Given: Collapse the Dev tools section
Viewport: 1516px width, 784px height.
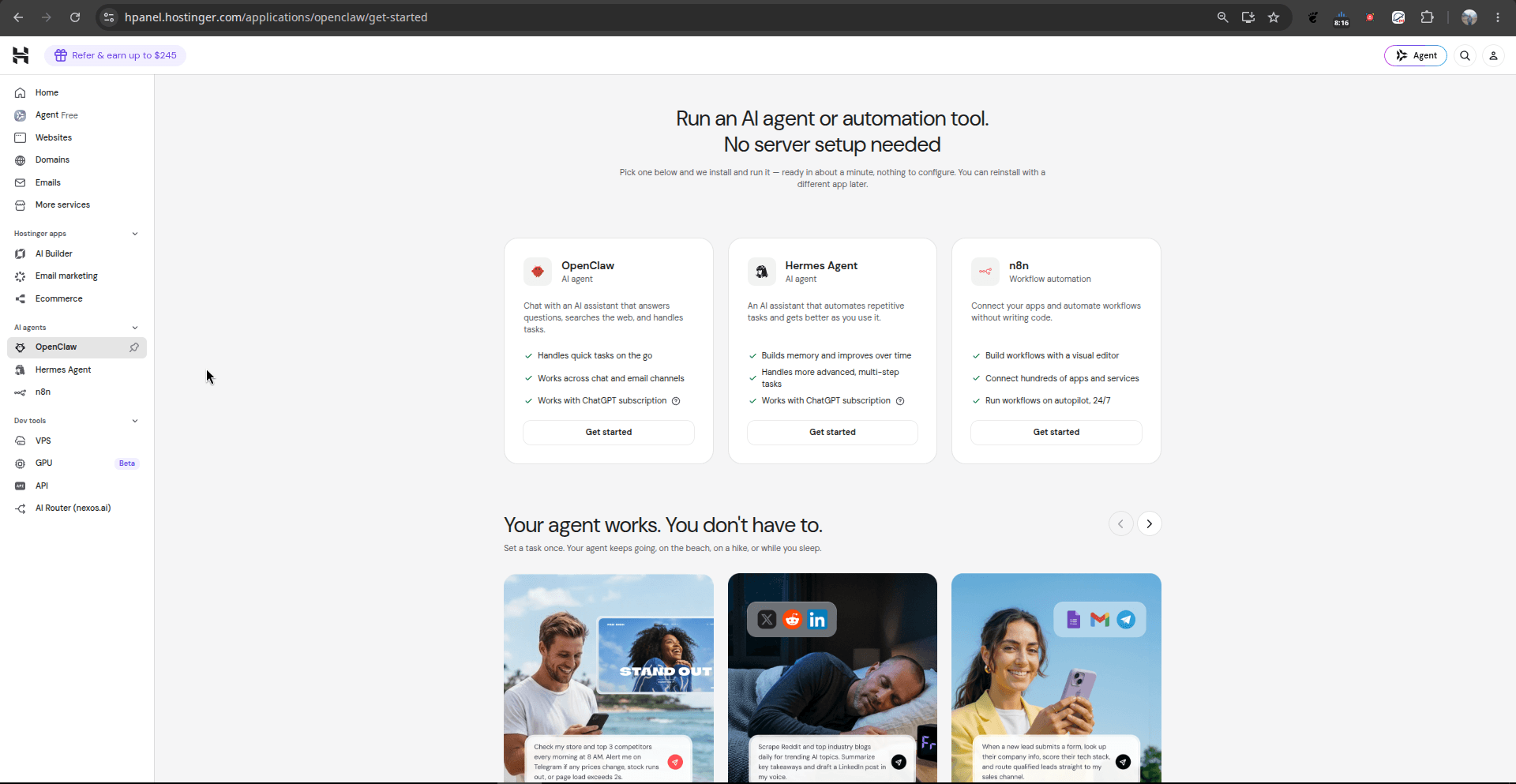Looking at the screenshot, I should tap(135, 421).
